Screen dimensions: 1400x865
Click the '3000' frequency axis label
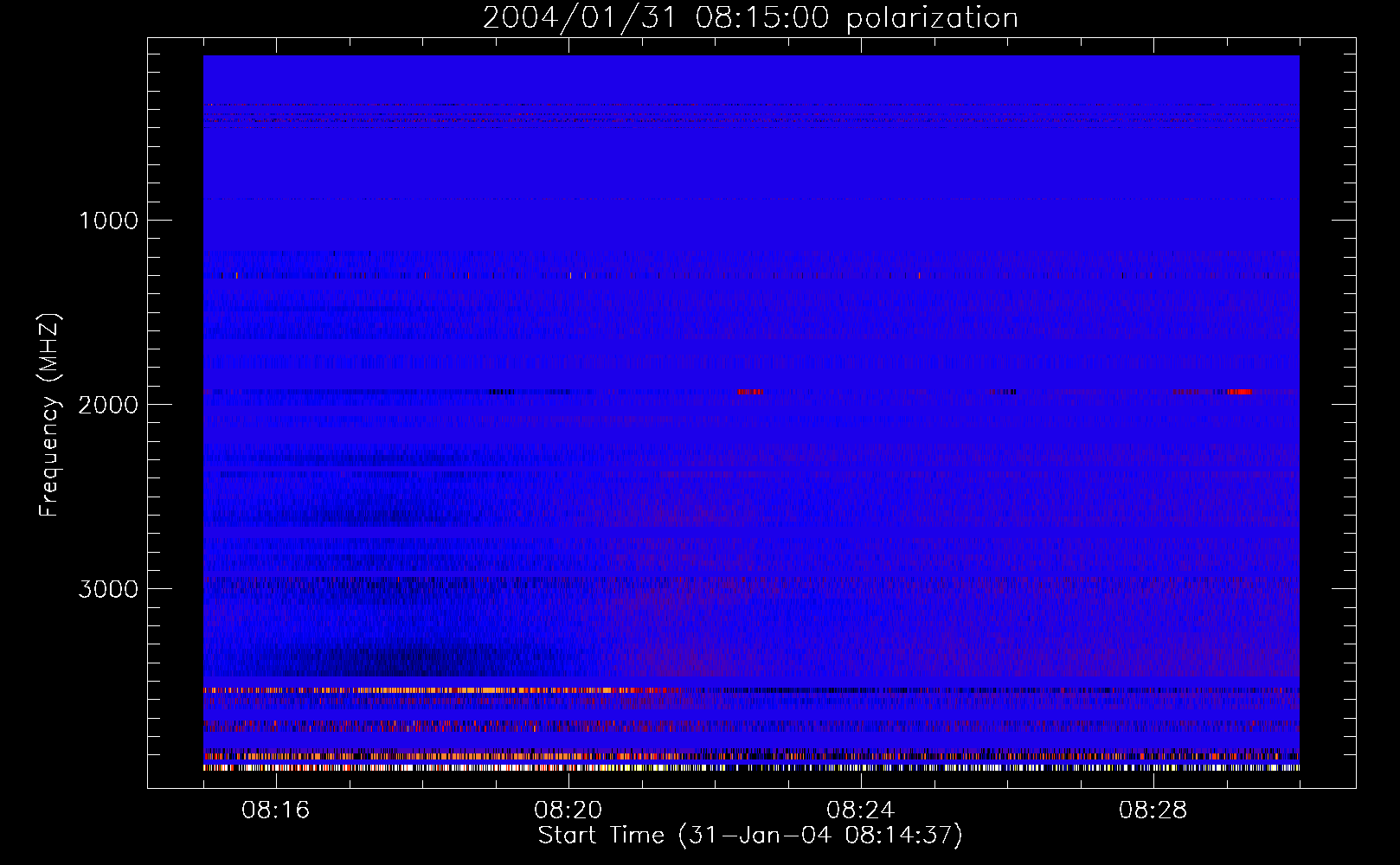[x=108, y=589]
